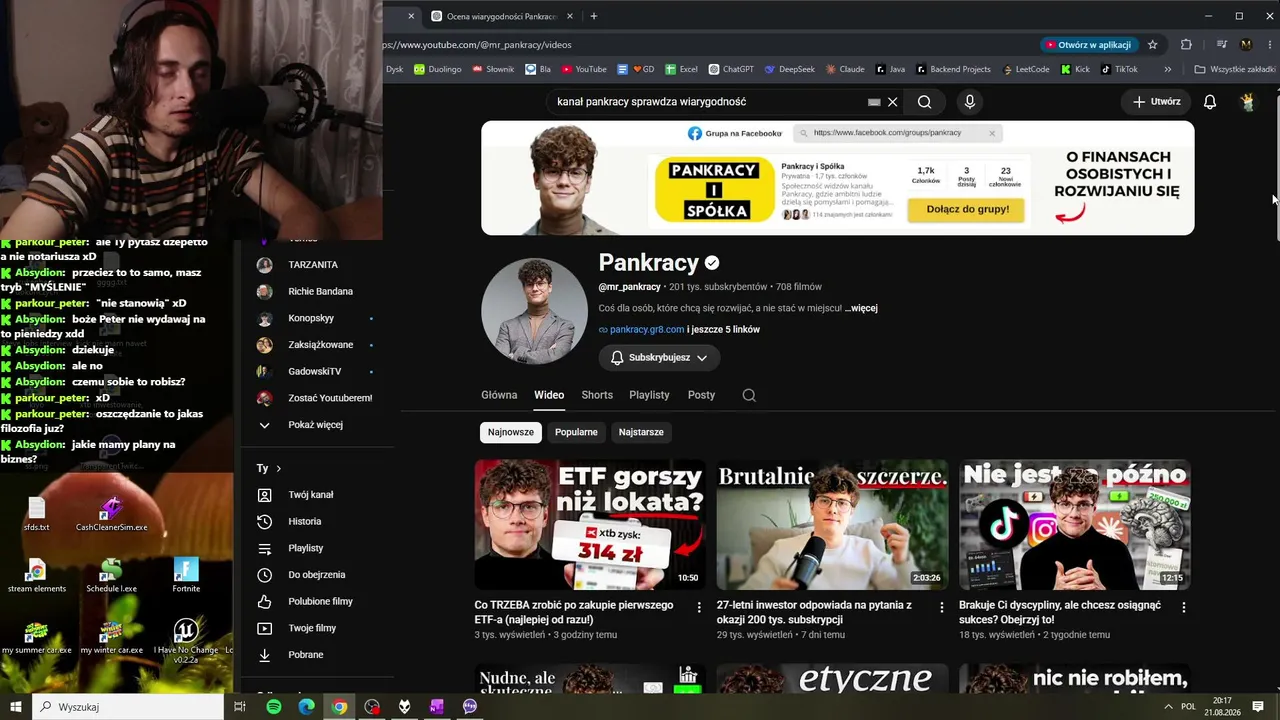The width and height of the screenshot is (1280, 720).
Task: Open Task View on the taskbar
Action: coord(240,707)
